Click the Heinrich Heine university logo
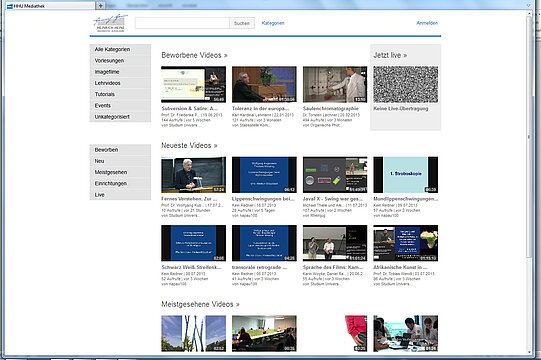Viewport: 541px width, 360px height. pyautogui.click(x=110, y=23)
